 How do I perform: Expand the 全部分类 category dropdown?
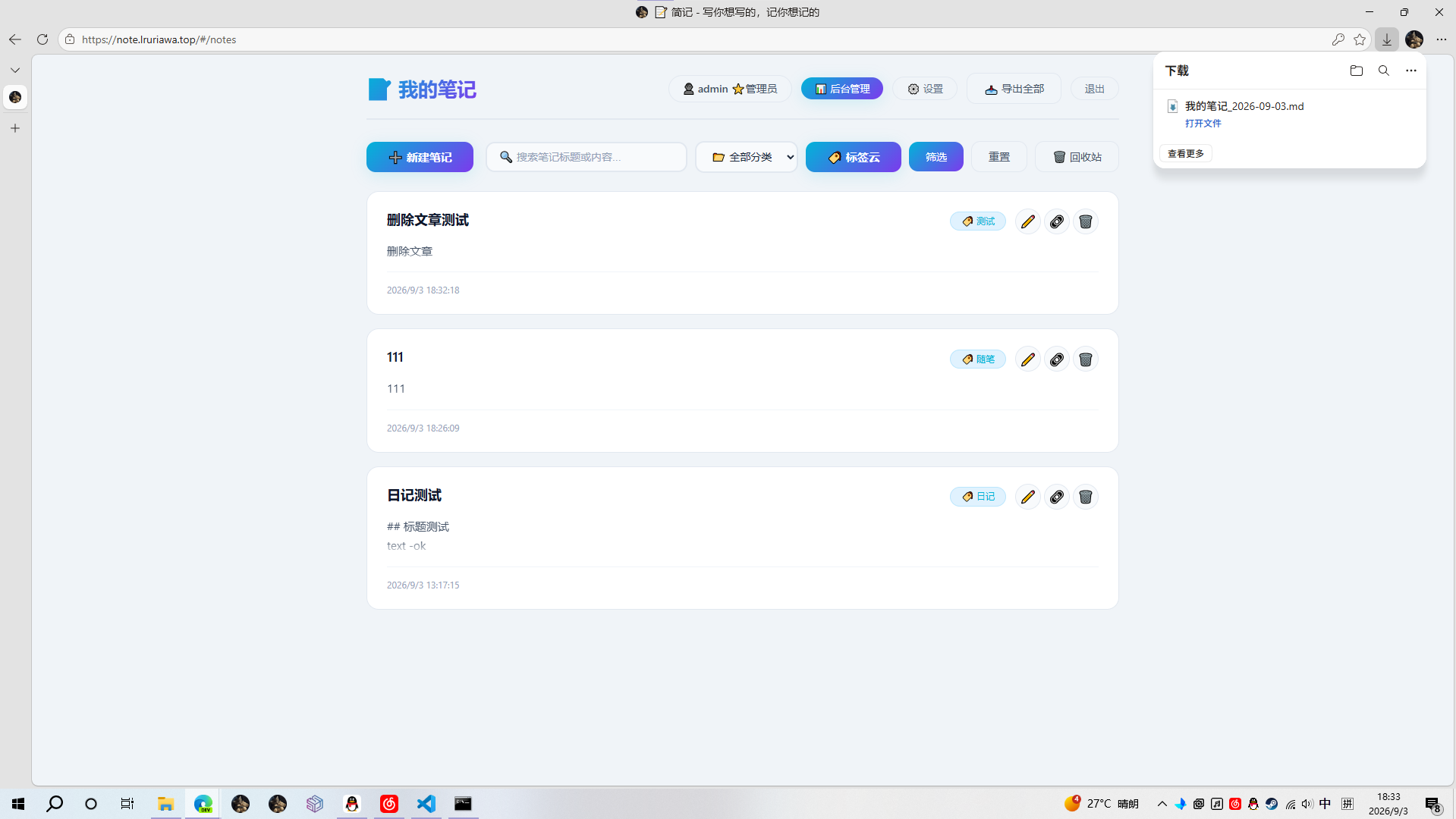[x=747, y=157]
